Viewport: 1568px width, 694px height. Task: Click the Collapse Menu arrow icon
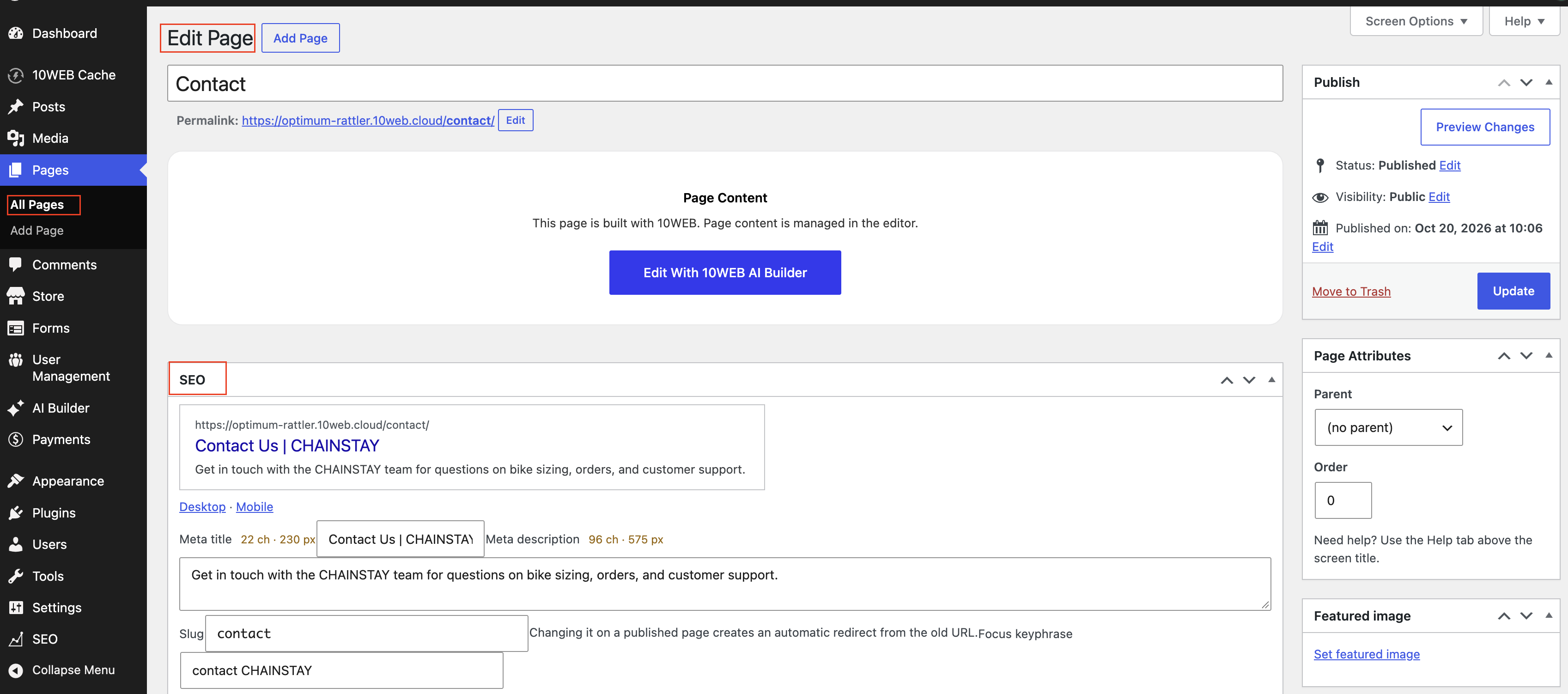coord(16,670)
